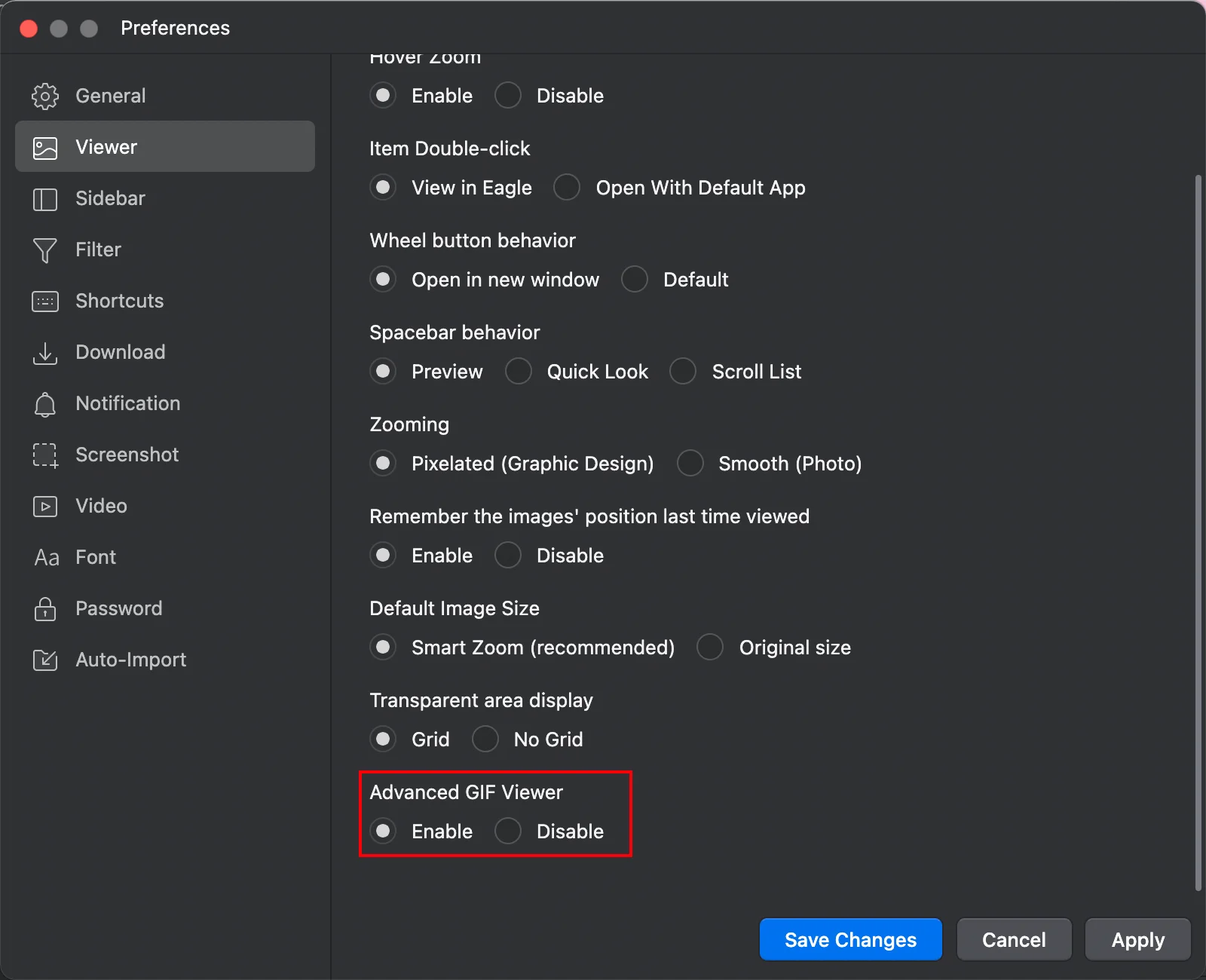Open the General settings gear icon
Viewport: 1206px width, 980px height.
[45, 96]
